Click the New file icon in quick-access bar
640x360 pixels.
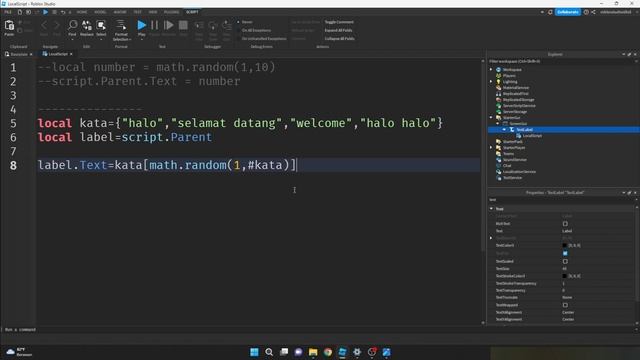click(20, 12)
